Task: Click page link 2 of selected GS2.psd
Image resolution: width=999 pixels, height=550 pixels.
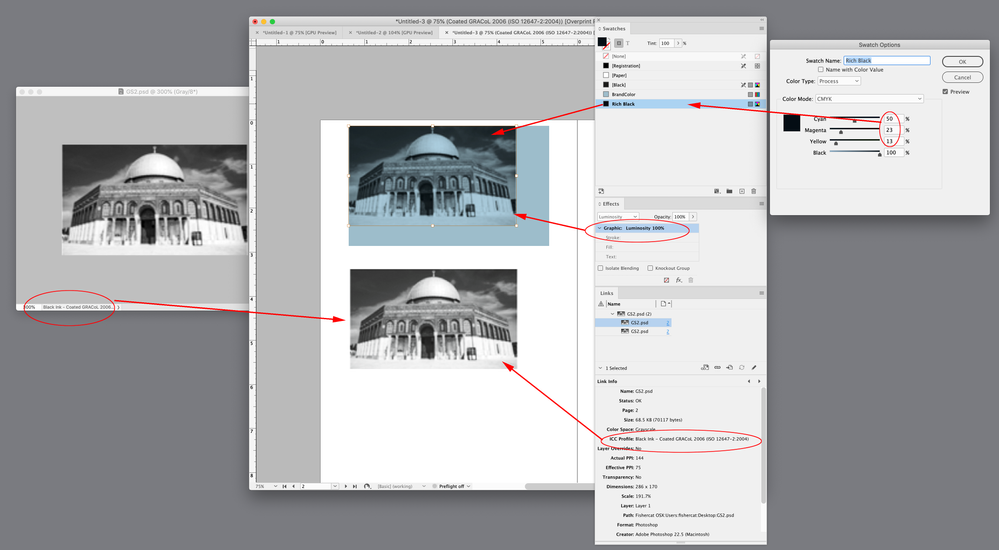Action: tap(668, 322)
